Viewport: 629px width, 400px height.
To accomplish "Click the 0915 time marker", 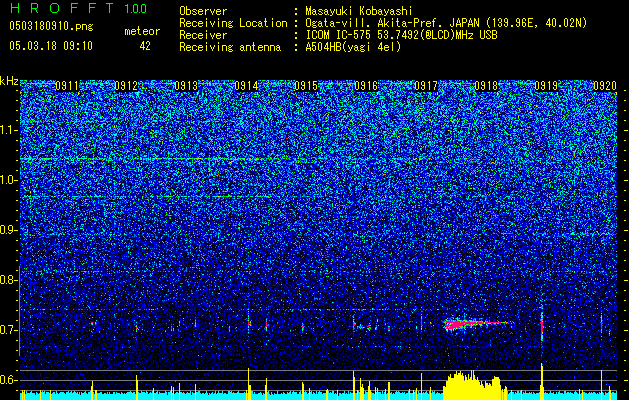I will pos(306,86).
